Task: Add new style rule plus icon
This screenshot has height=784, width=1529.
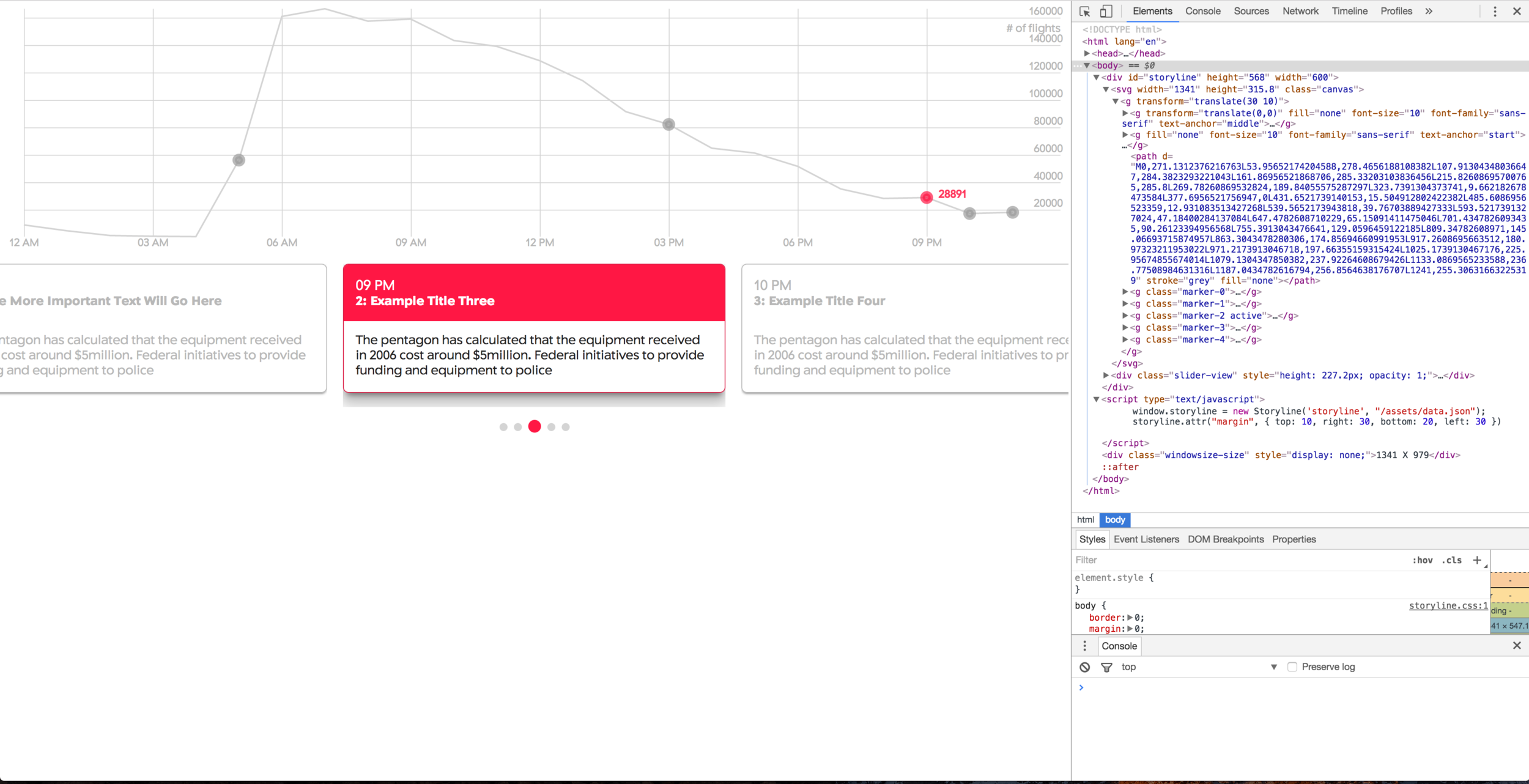Action: 1477,560
